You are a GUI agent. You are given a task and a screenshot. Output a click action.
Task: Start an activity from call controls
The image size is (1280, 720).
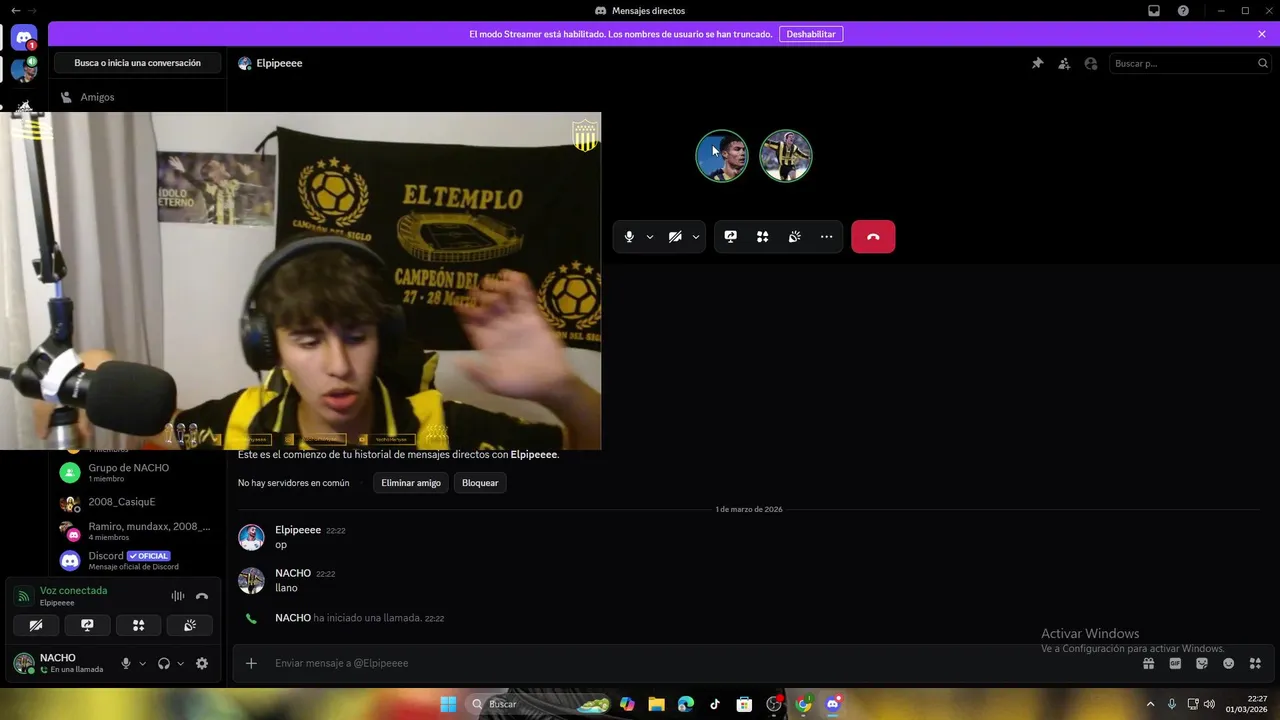[x=763, y=237]
